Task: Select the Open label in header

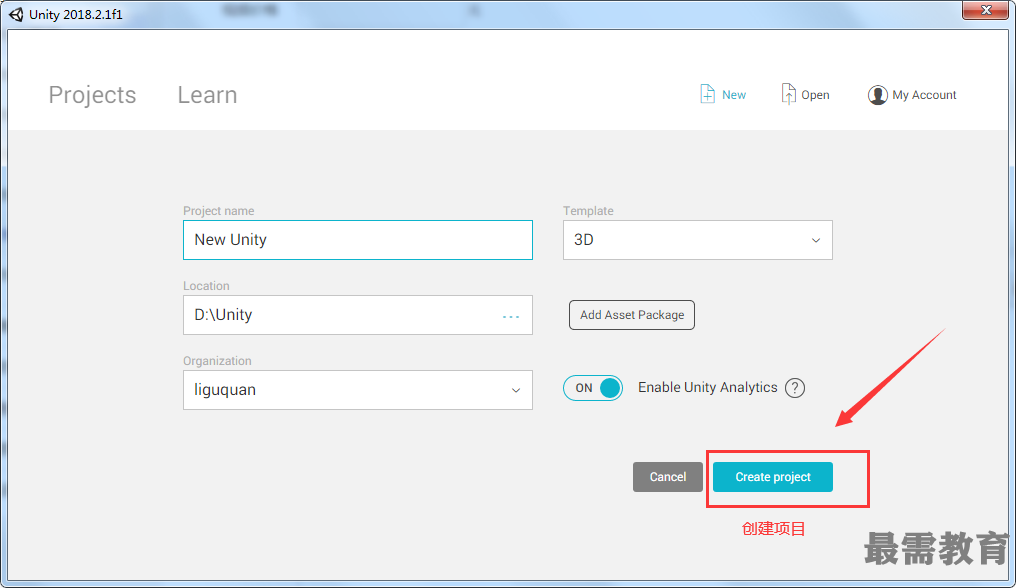Action: [x=815, y=95]
